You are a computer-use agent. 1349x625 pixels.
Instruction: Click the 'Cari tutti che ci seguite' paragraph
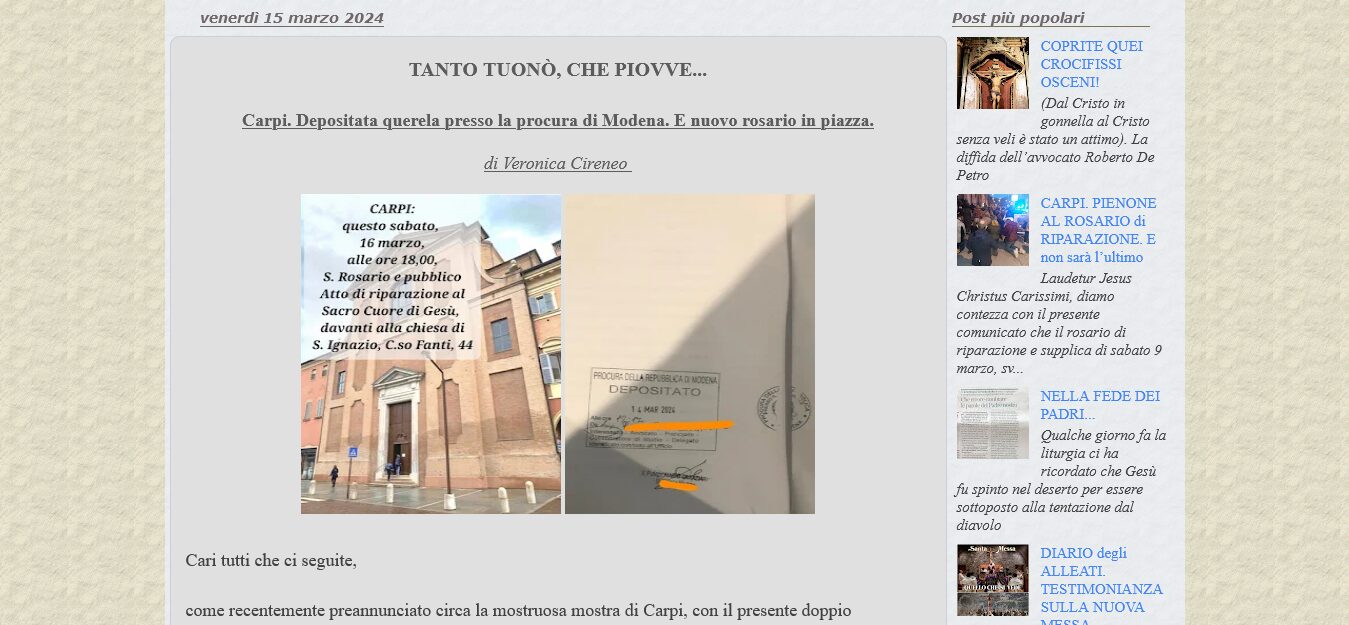[x=271, y=560]
